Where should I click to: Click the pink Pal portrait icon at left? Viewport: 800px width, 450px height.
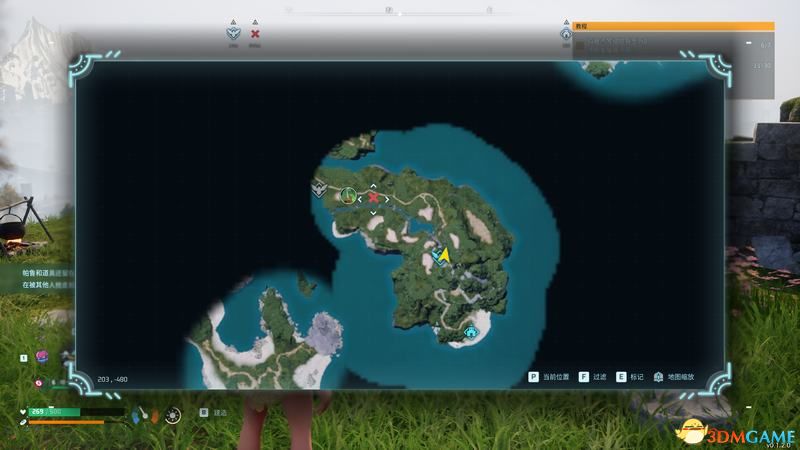(42, 356)
